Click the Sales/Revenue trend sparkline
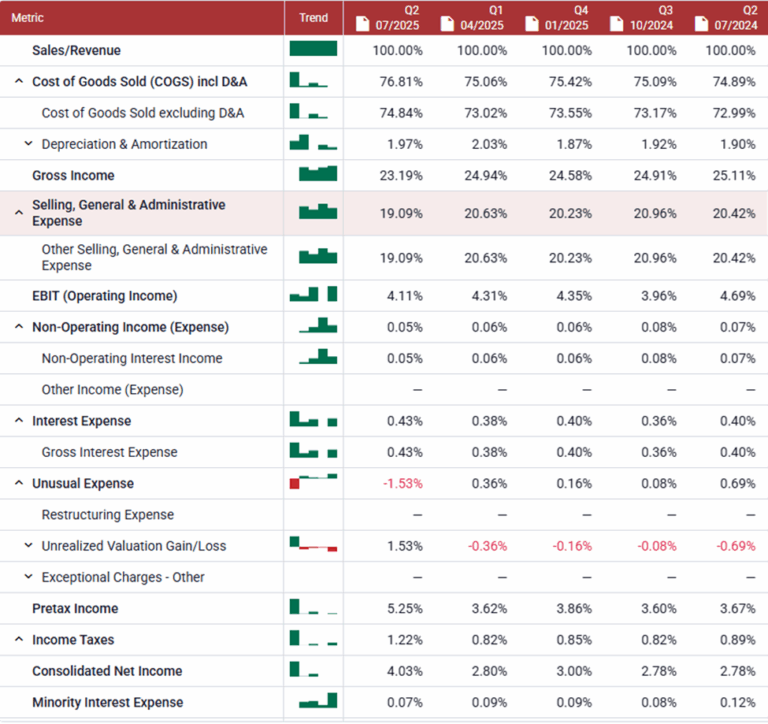768x724 pixels. tap(313, 50)
